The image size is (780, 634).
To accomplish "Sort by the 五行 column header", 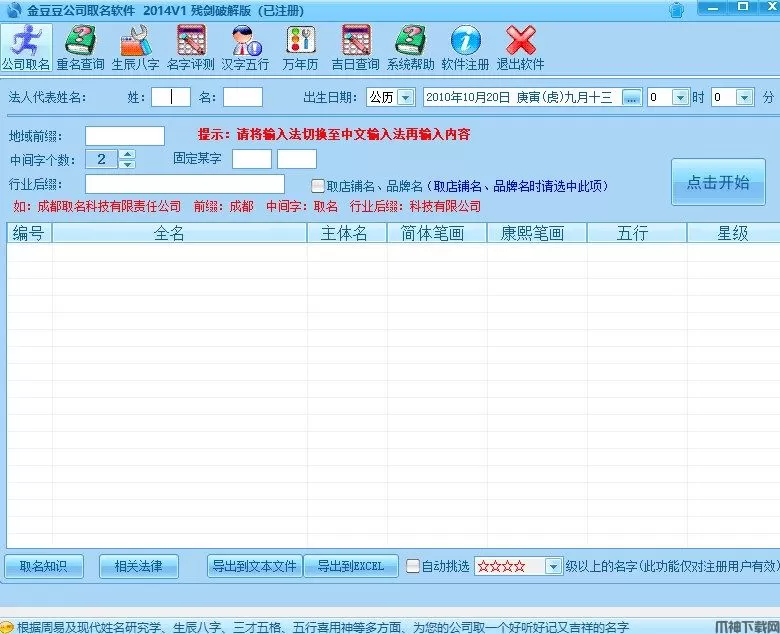I will point(633,233).
